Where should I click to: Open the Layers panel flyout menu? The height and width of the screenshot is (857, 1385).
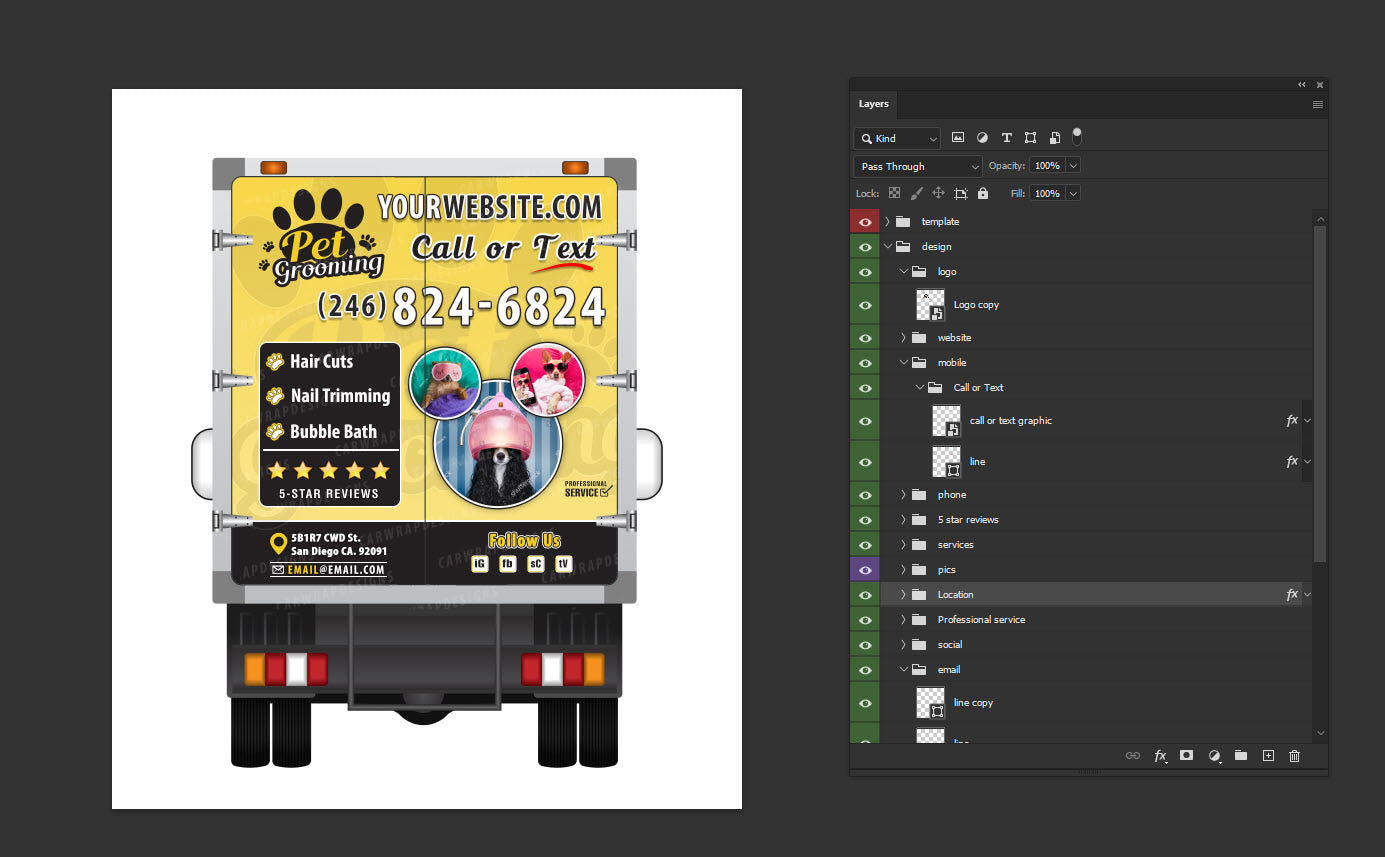click(1317, 104)
